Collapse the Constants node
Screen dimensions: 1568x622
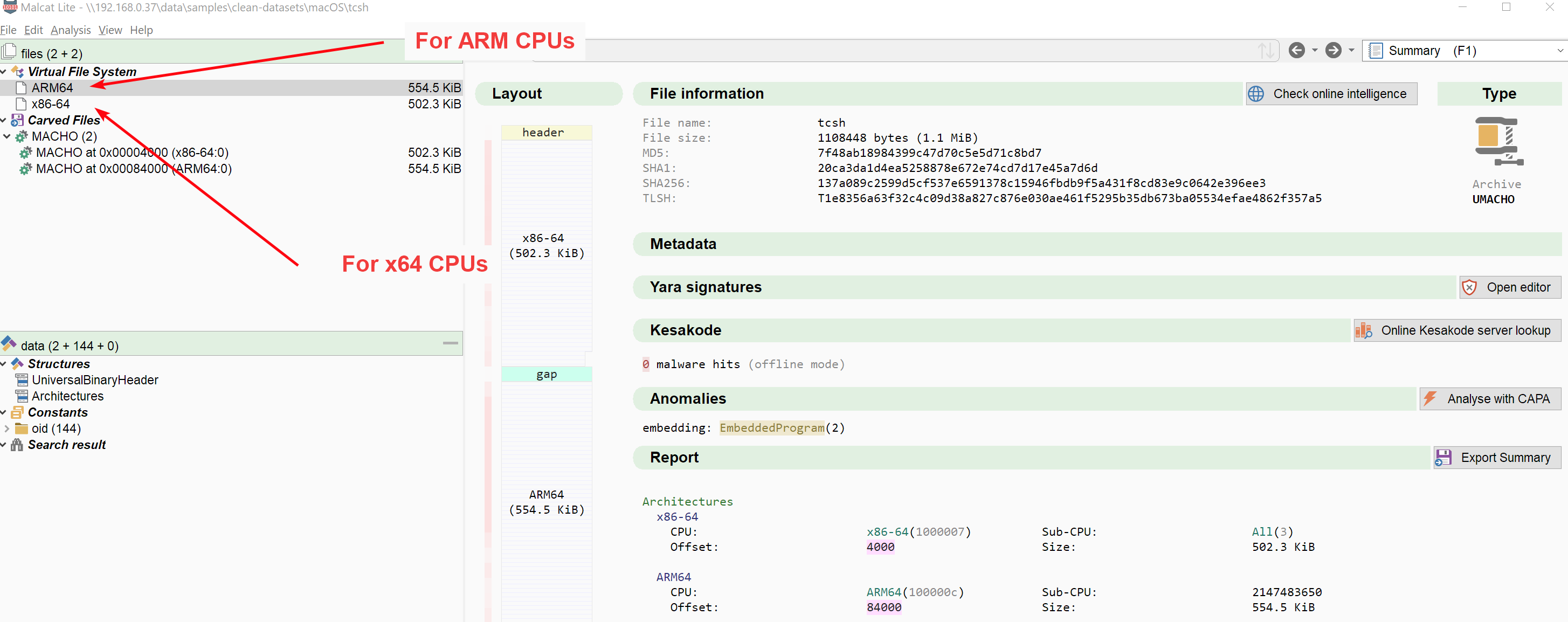coord(4,413)
